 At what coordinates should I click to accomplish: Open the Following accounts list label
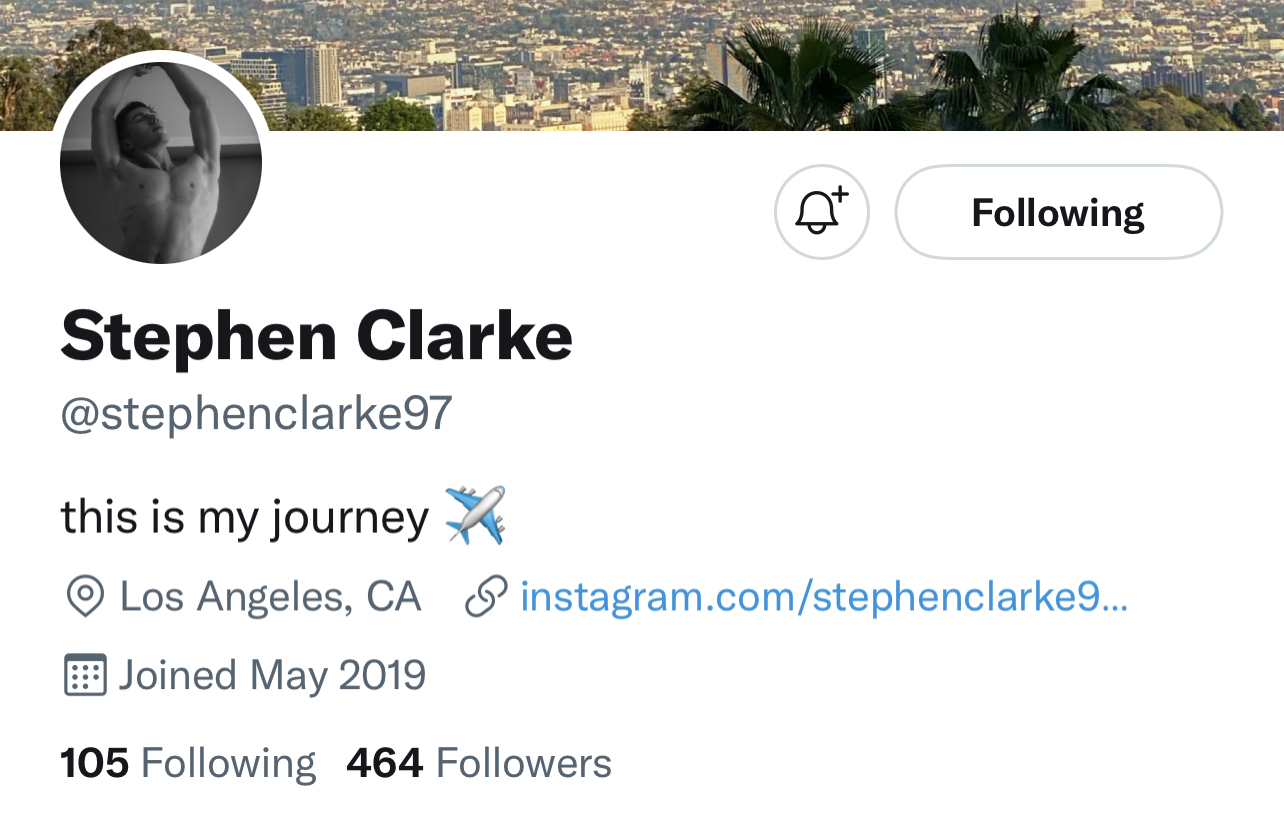[228, 764]
